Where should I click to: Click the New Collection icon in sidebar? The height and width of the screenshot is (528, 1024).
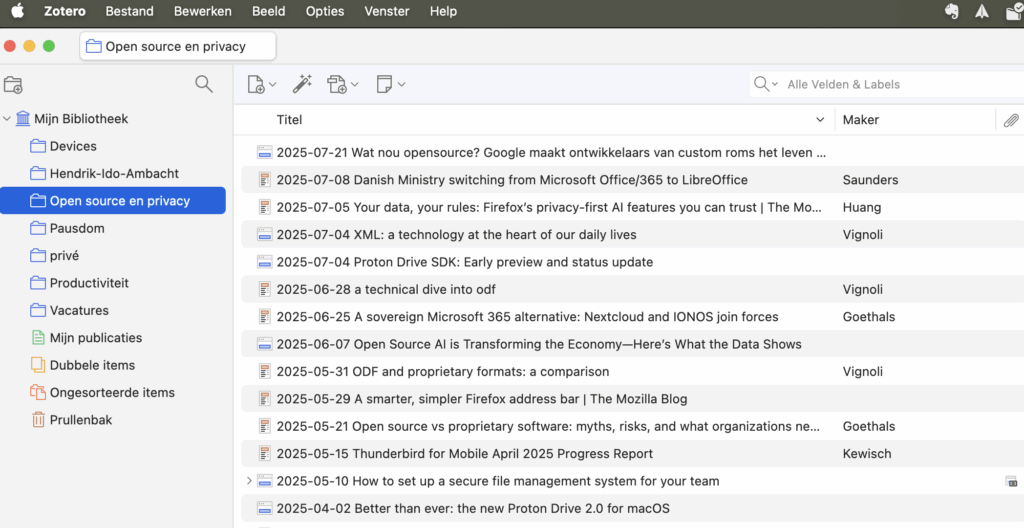coord(13,84)
